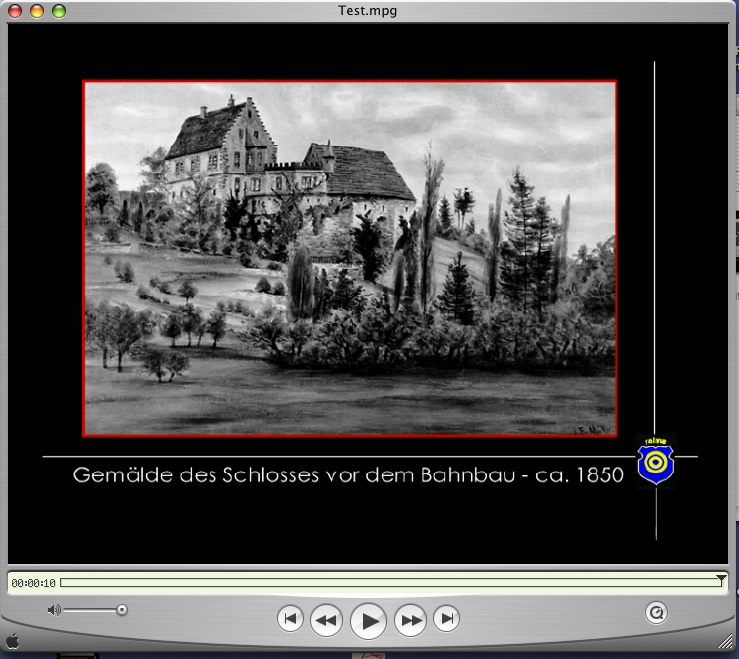Jump to the start of the movie

click(x=289, y=619)
